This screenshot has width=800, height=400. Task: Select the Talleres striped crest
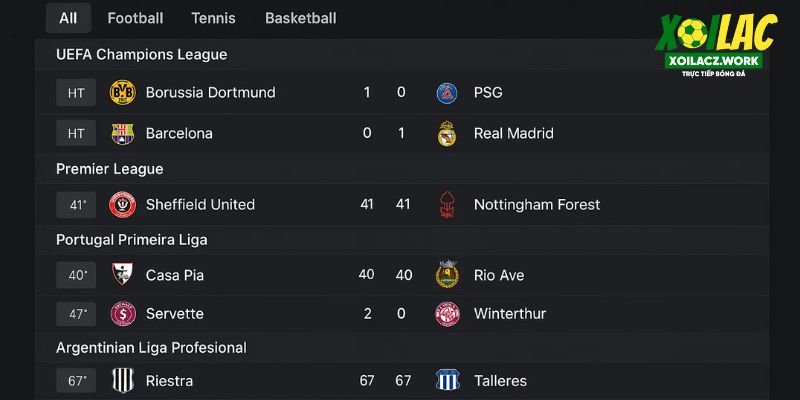(447, 381)
